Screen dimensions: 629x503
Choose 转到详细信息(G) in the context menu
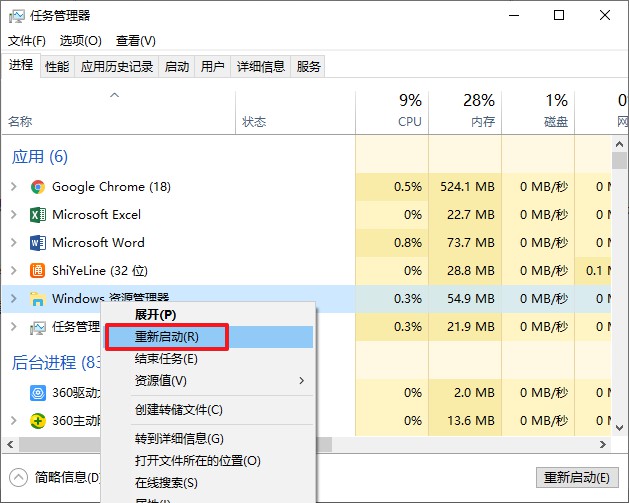click(x=208, y=439)
